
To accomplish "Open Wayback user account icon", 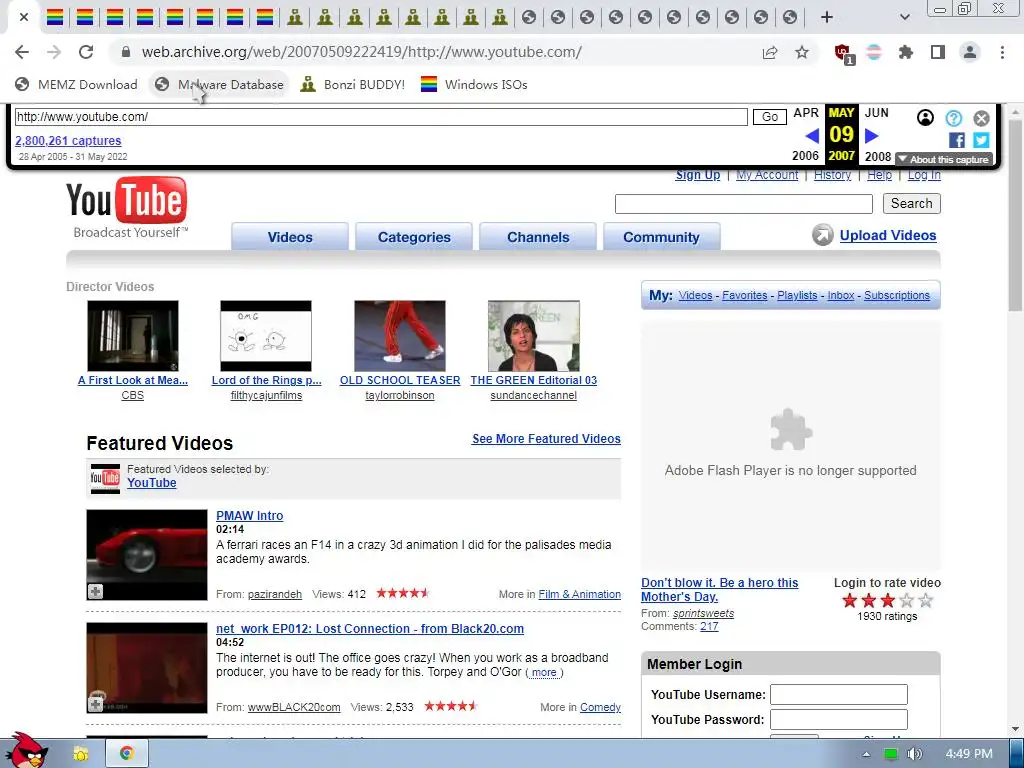I will coord(925,118).
